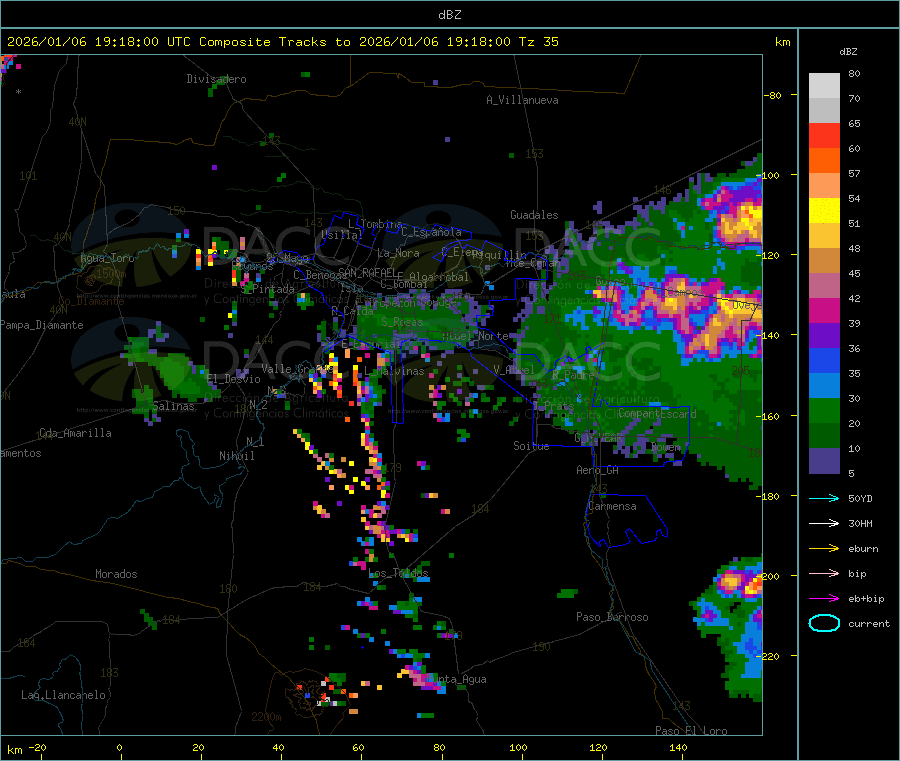
Task: Click the yellow eburn arrow legend icon
Action: tap(824, 549)
